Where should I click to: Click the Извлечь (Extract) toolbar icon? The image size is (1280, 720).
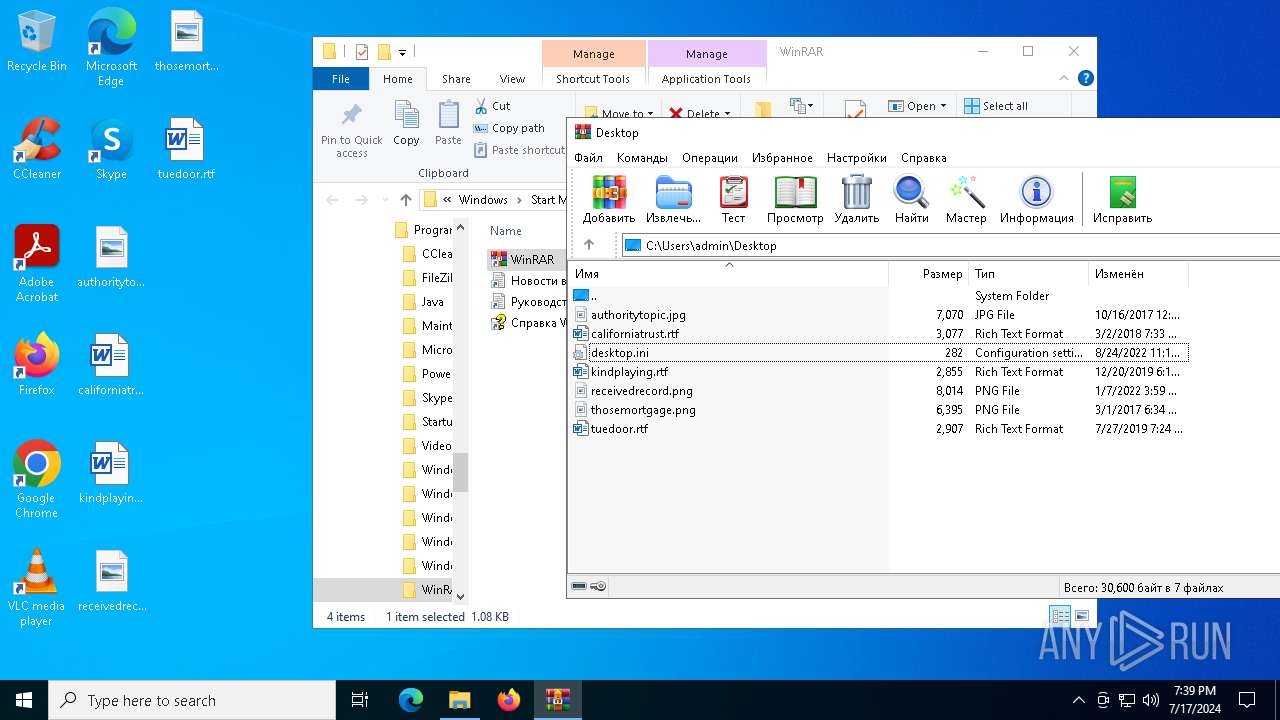(673, 199)
